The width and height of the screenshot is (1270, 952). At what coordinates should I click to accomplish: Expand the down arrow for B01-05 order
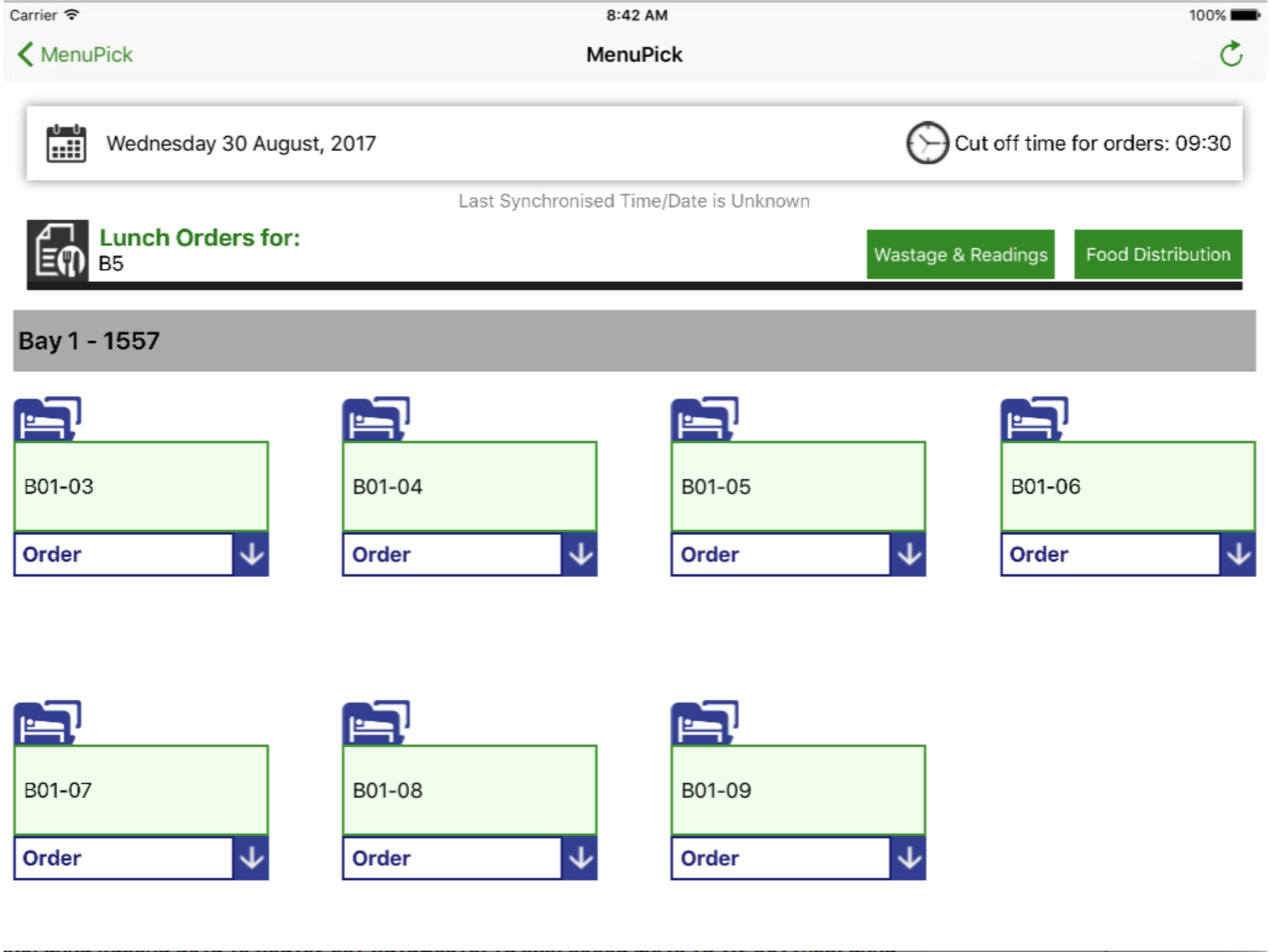click(x=908, y=555)
